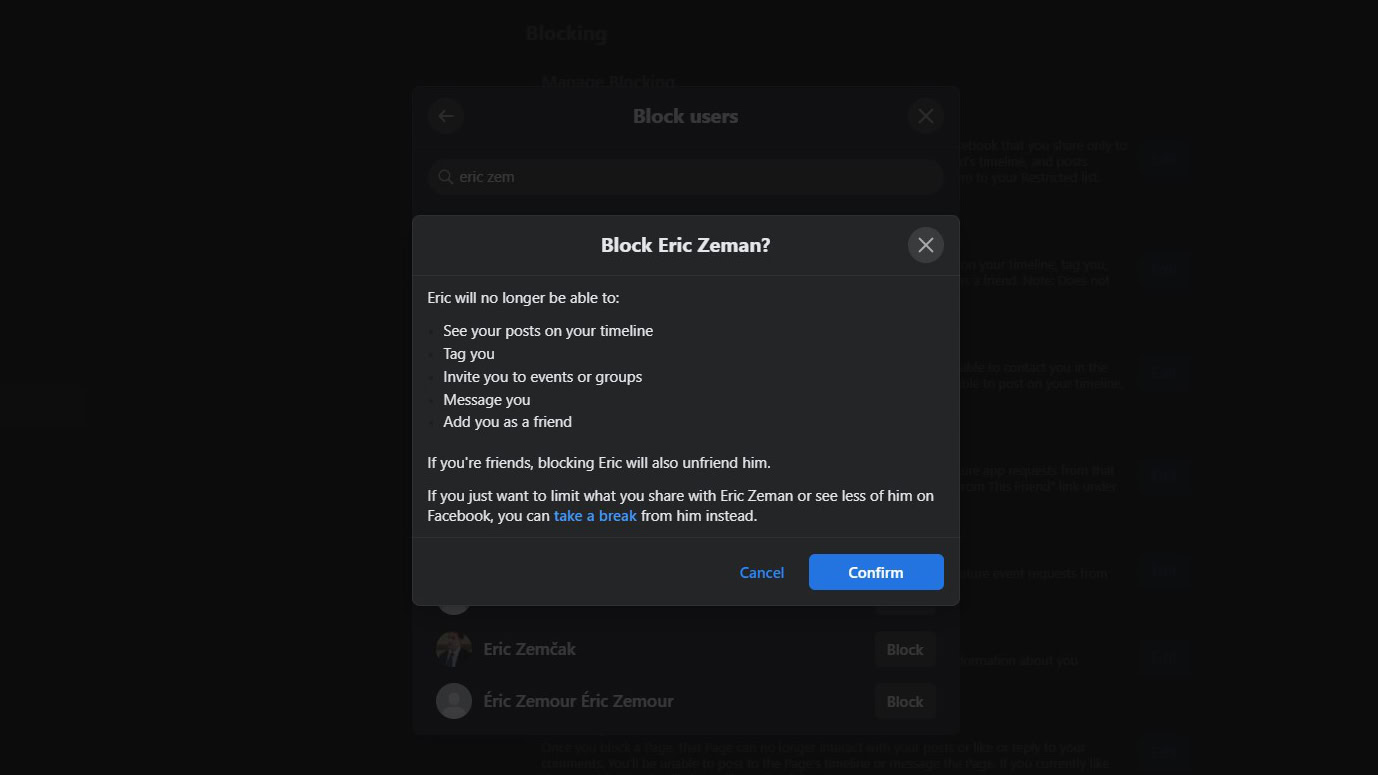Select the Éric Zemour Éric Zemour name
Image resolution: width=1378 pixels, height=775 pixels.
[578, 701]
